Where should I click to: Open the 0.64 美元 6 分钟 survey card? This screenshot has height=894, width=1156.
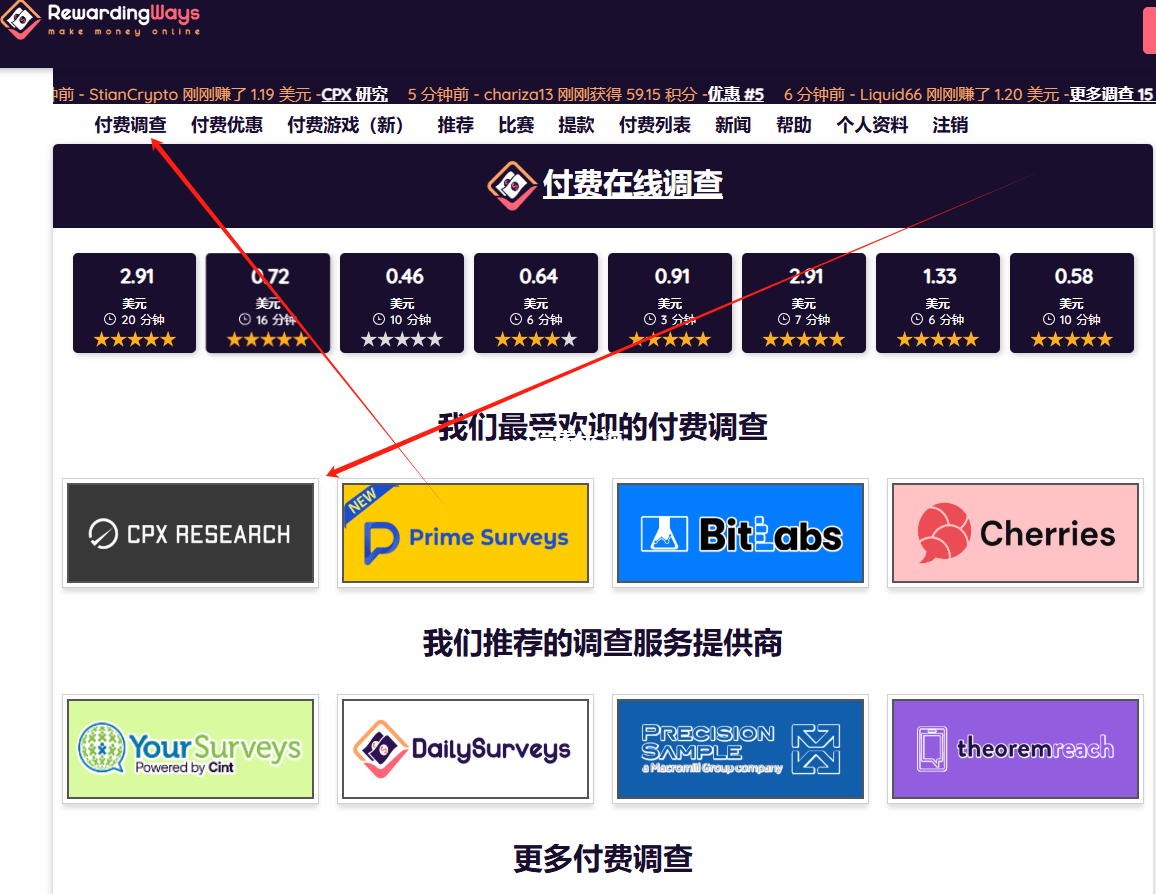[536, 303]
